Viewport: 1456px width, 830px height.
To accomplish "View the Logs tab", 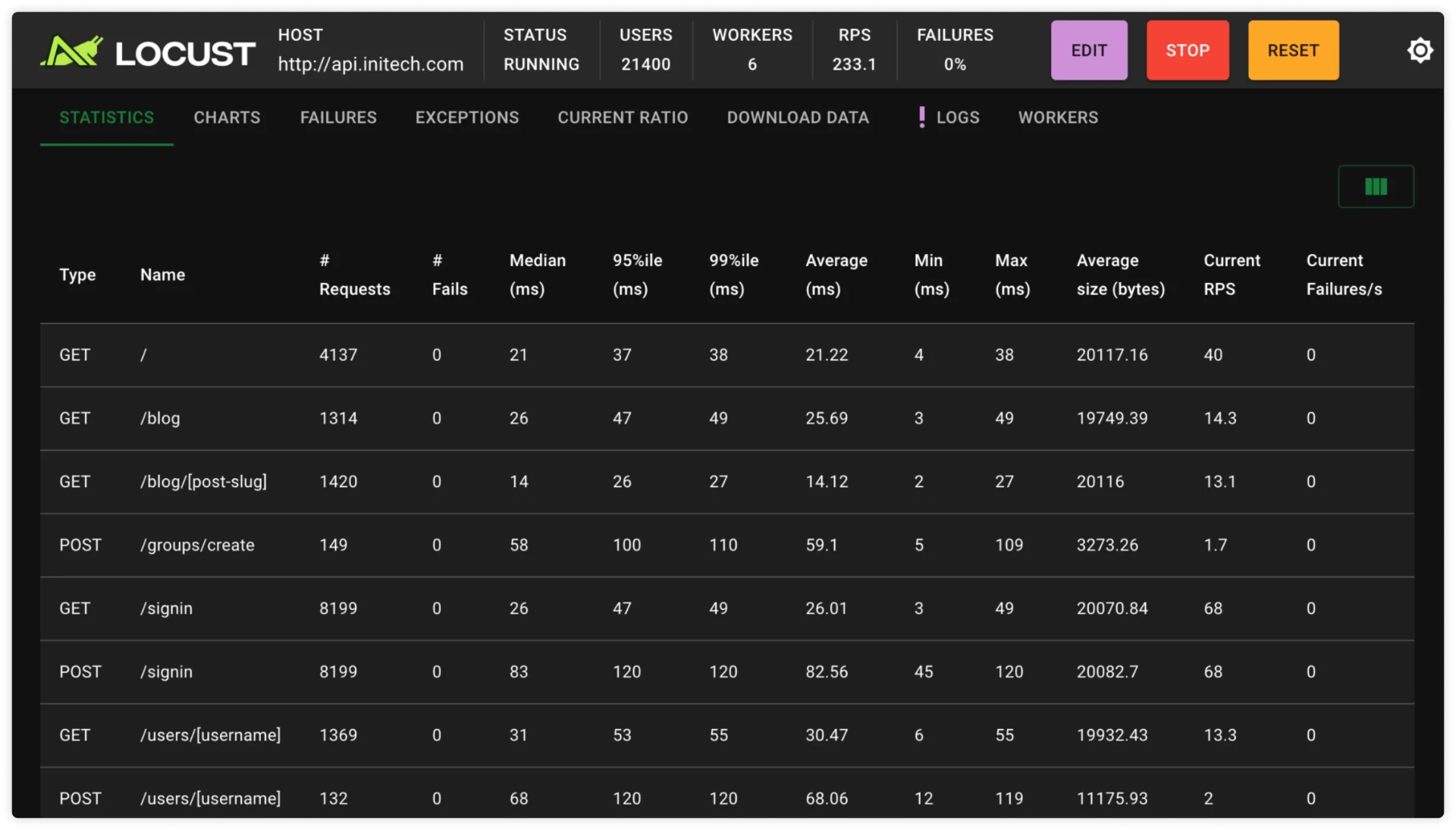I will 957,118.
